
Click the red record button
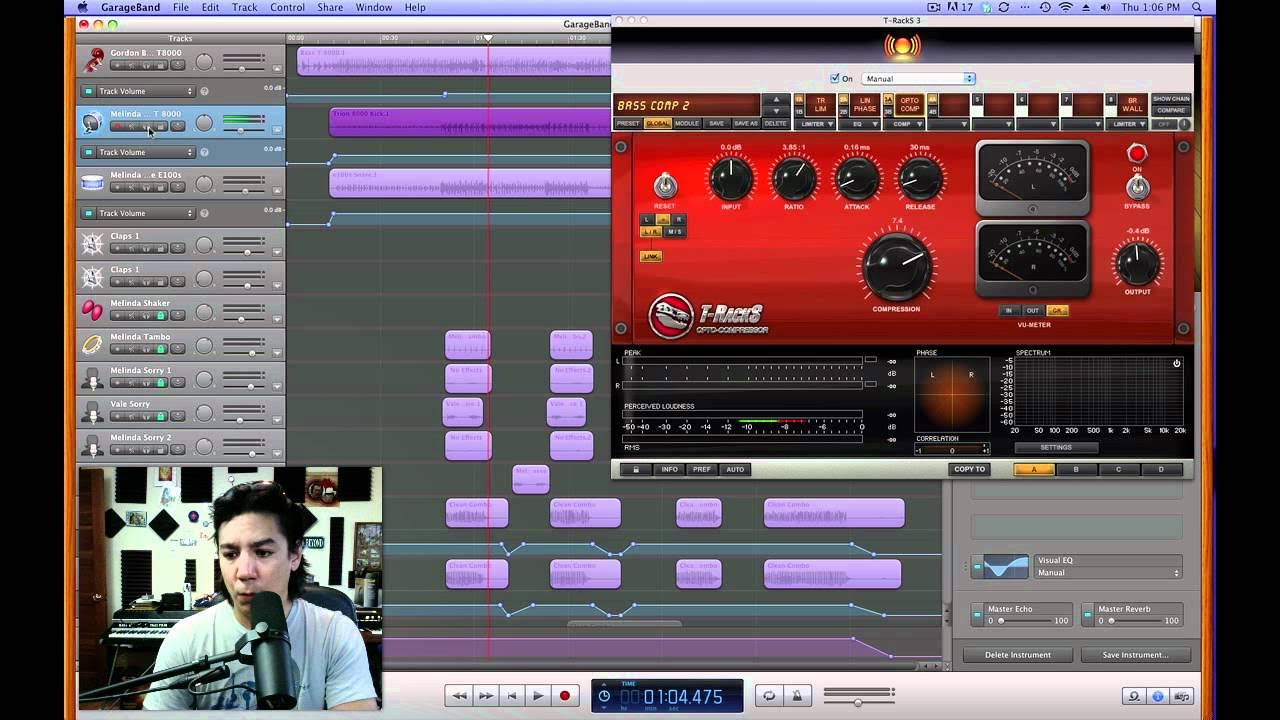click(x=565, y=695)
